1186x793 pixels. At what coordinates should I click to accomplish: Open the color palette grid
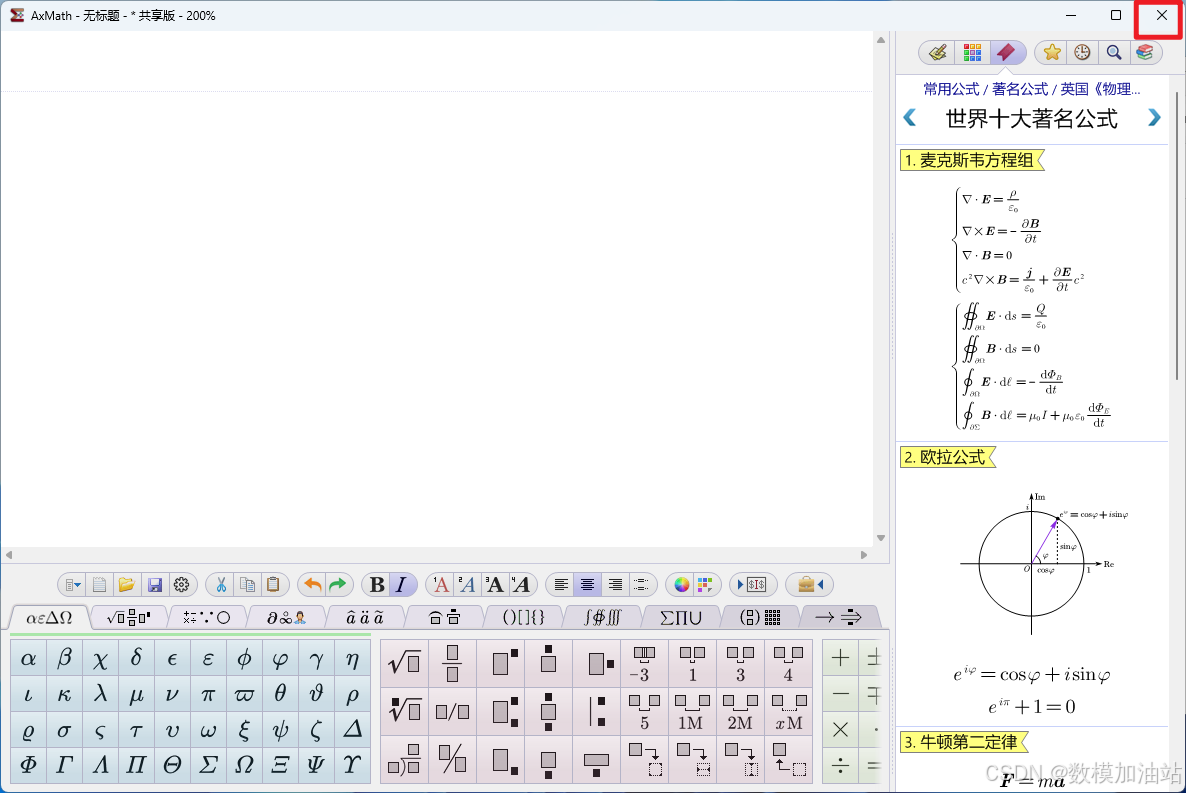(705, 585)
